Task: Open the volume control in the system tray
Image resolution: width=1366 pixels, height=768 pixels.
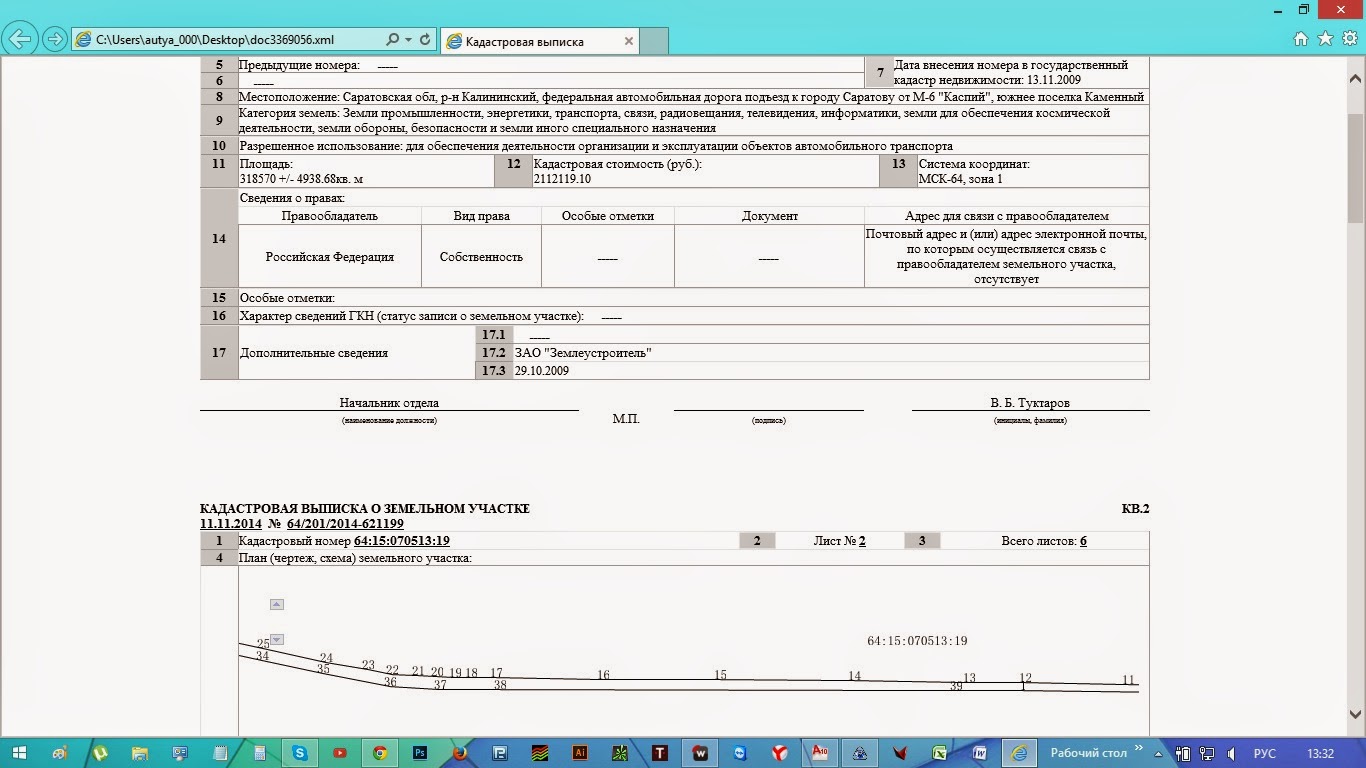Action: click(x=1231, y=752)
